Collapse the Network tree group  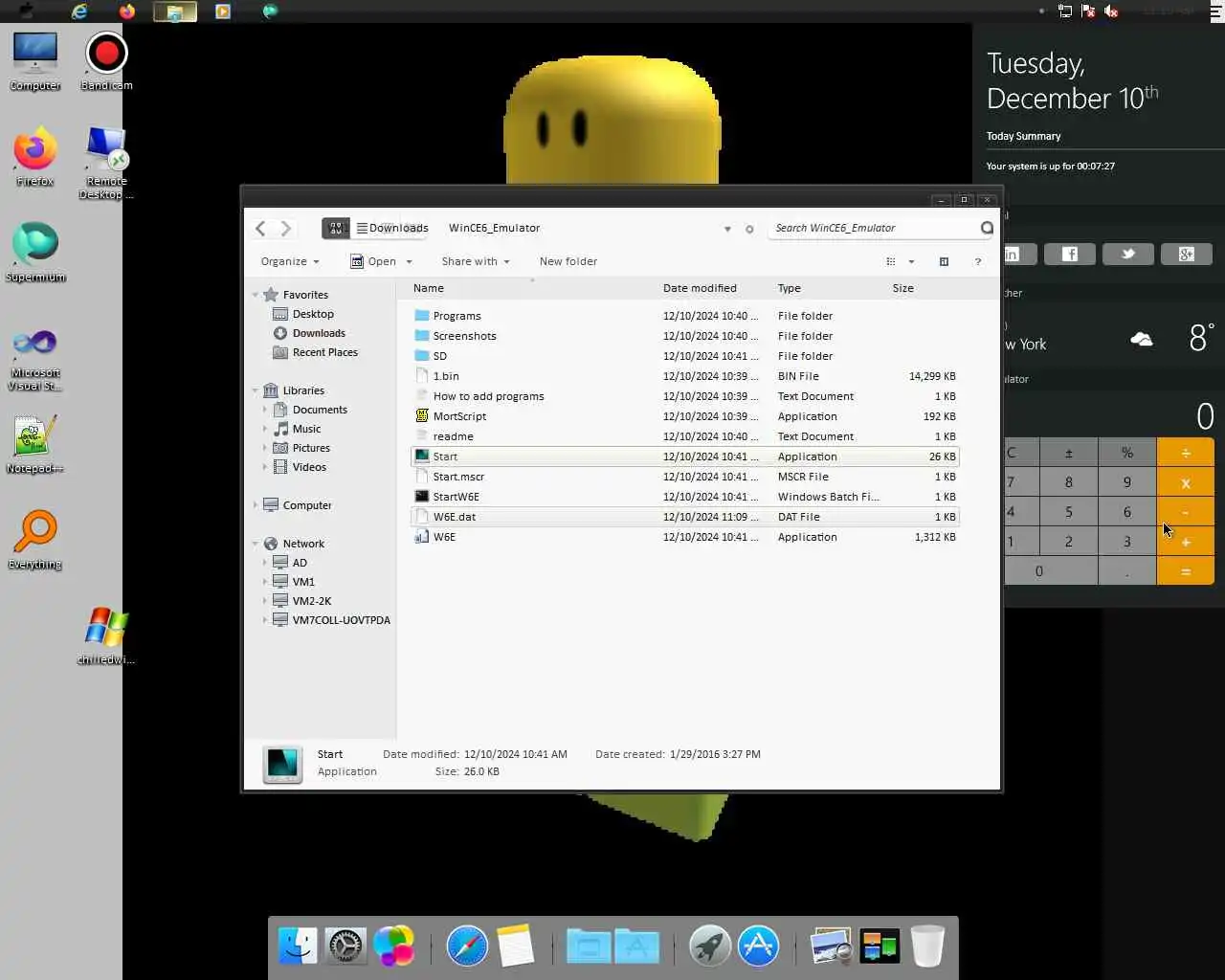[x=256, y=544]
